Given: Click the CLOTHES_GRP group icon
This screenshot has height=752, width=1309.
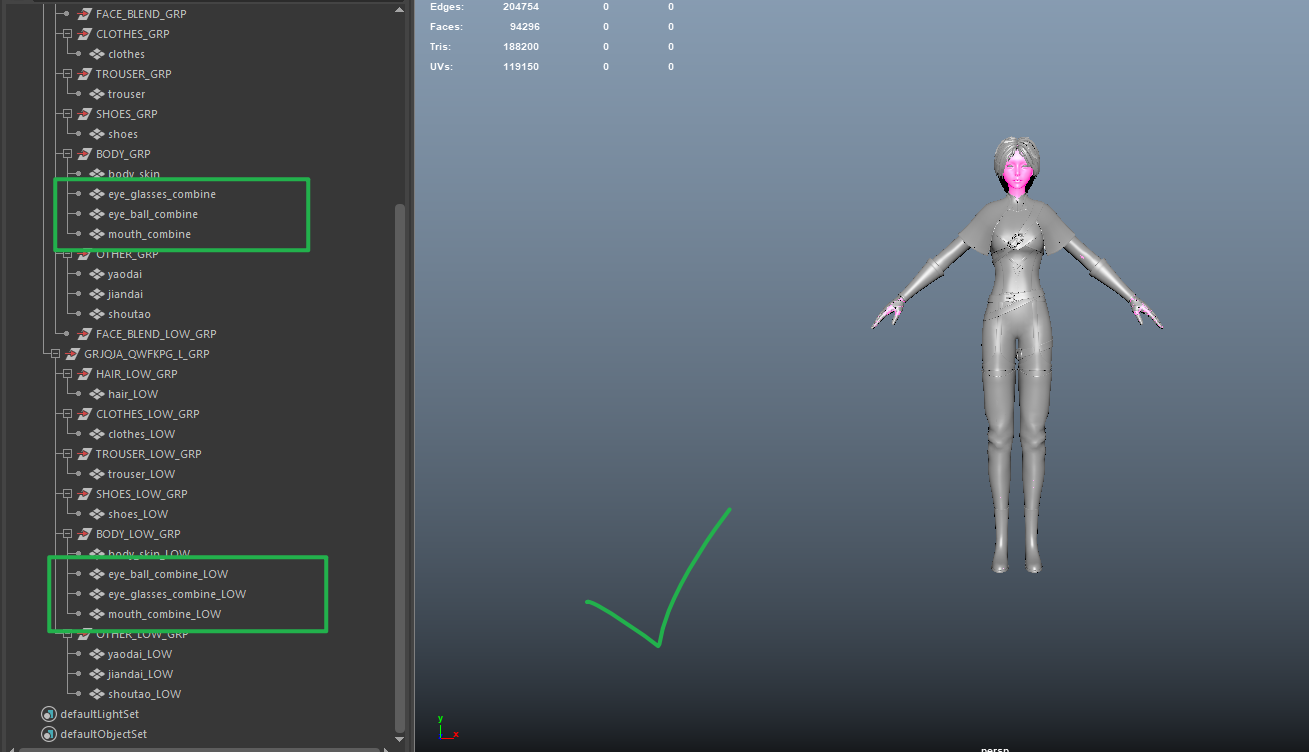Looking at the screenshot, I should point(84,34).
